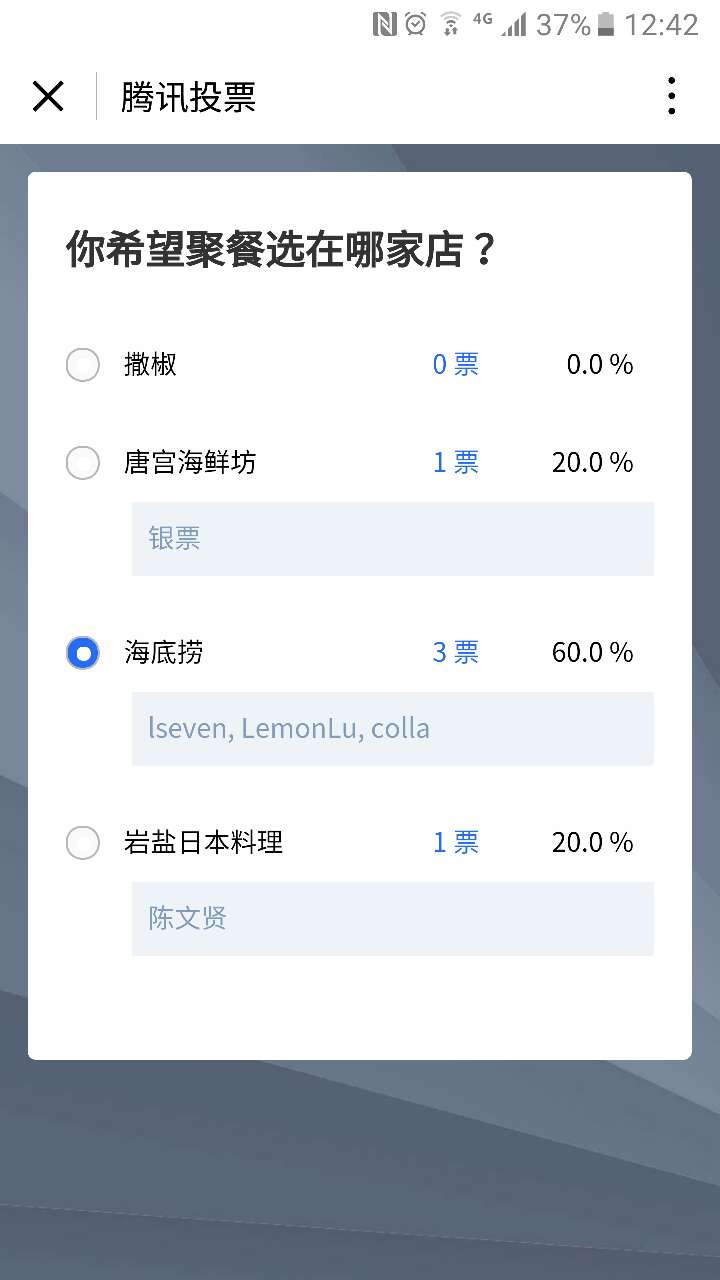
Task: Tap the mobile signal bars icon
Action: (x=514, y=25)
